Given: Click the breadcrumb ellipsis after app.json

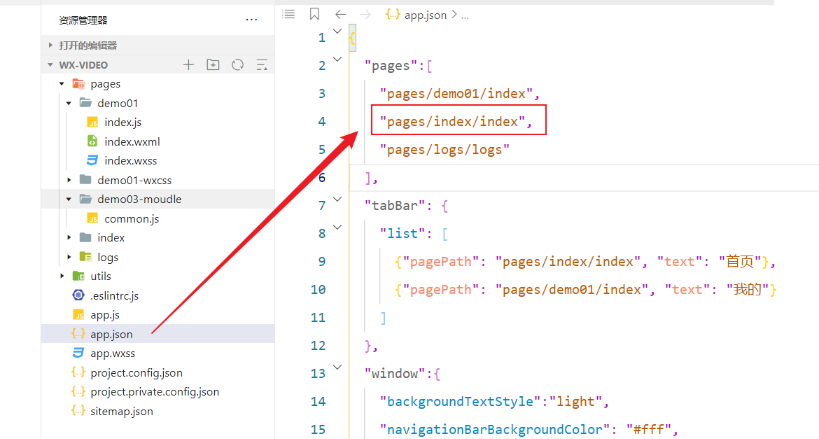Looking at the screenshot, I should pyautogui.click(x=465, y=16).
